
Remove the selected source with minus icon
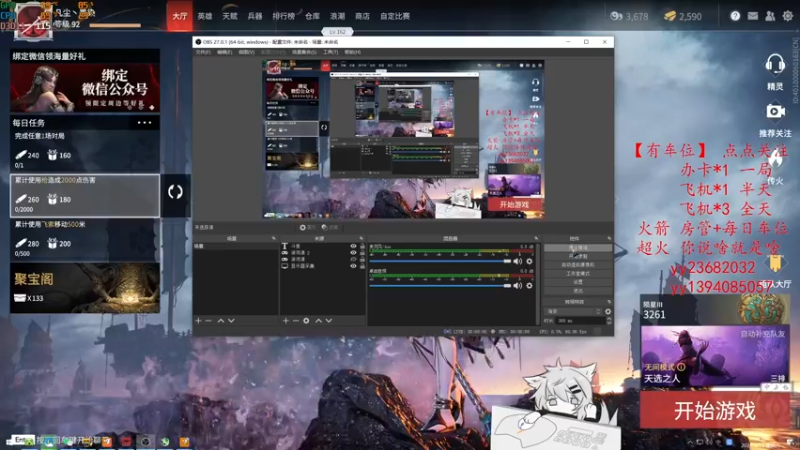pos(295,320)
